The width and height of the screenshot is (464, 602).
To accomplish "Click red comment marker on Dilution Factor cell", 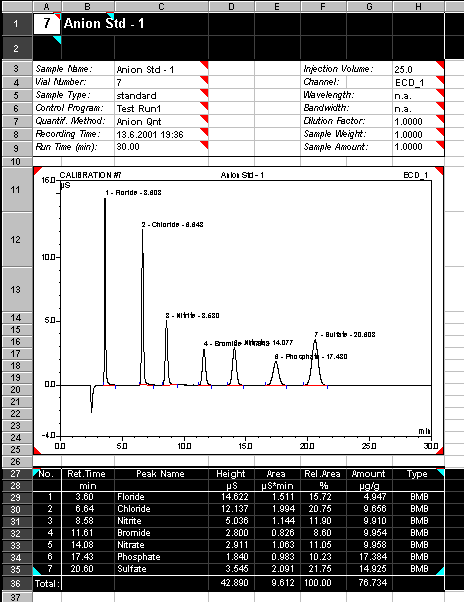I will [x=441, y=119].
